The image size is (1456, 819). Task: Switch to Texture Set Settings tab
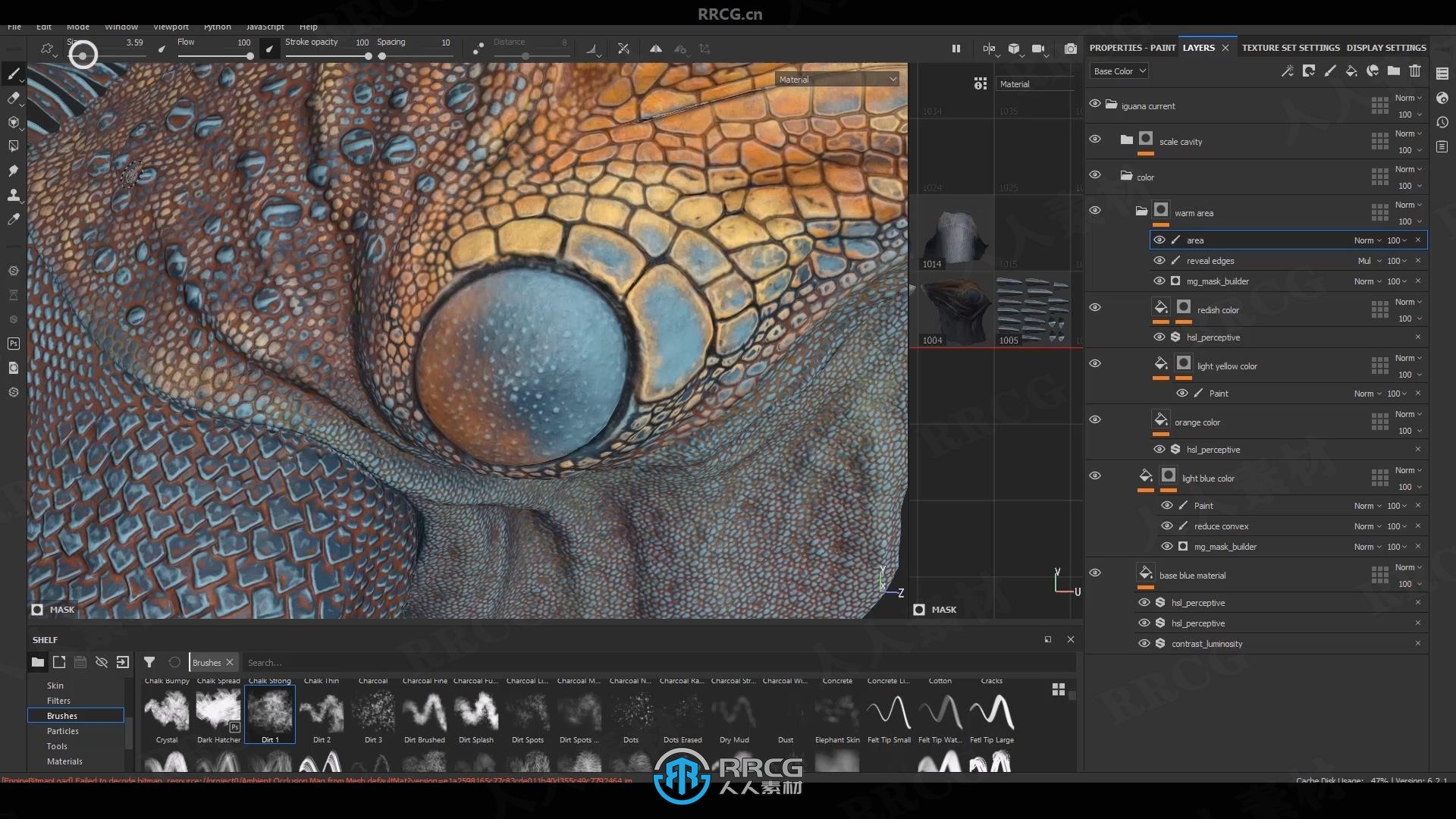pos(1291,48)
